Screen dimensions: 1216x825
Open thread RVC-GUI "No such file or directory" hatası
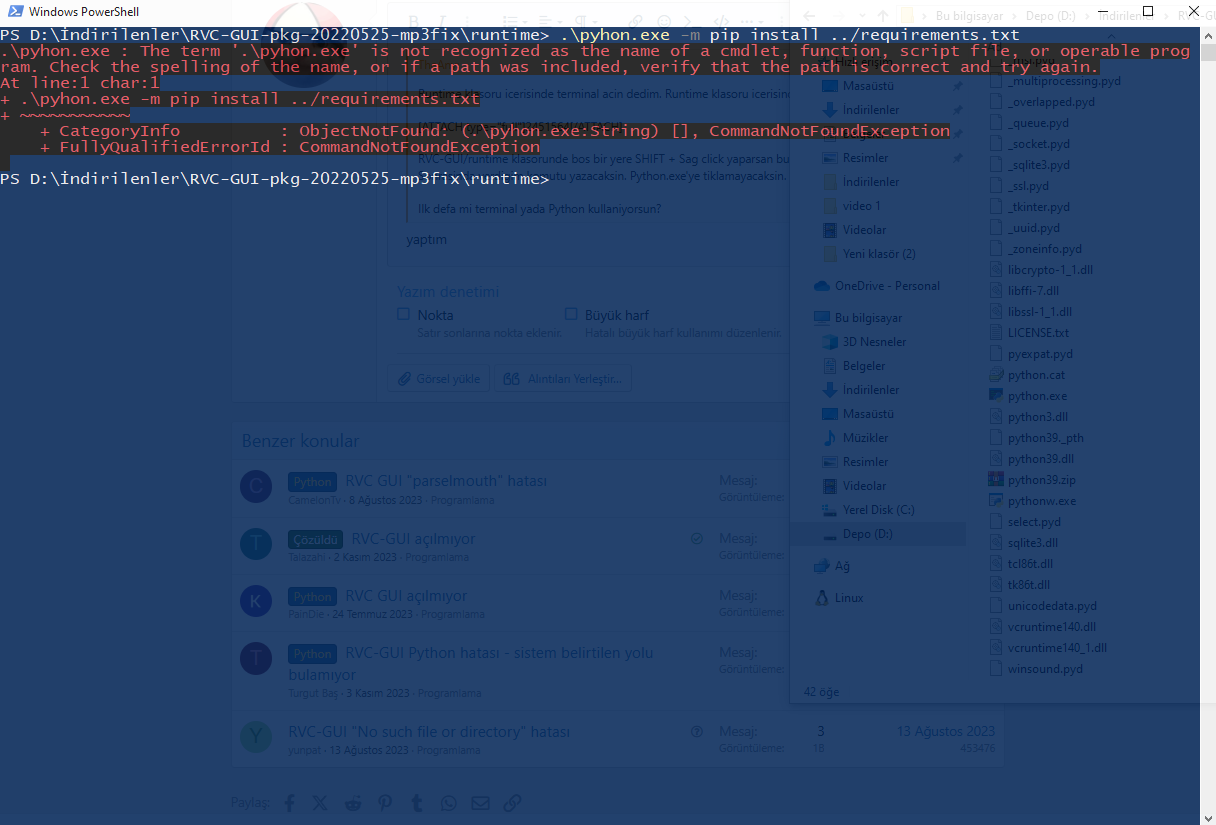pos(429,732)
